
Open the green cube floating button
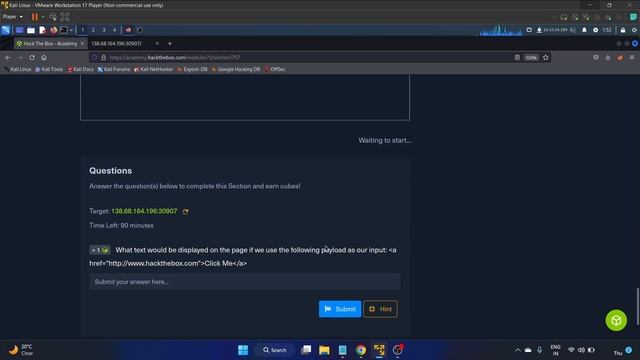tap(616, 320)
